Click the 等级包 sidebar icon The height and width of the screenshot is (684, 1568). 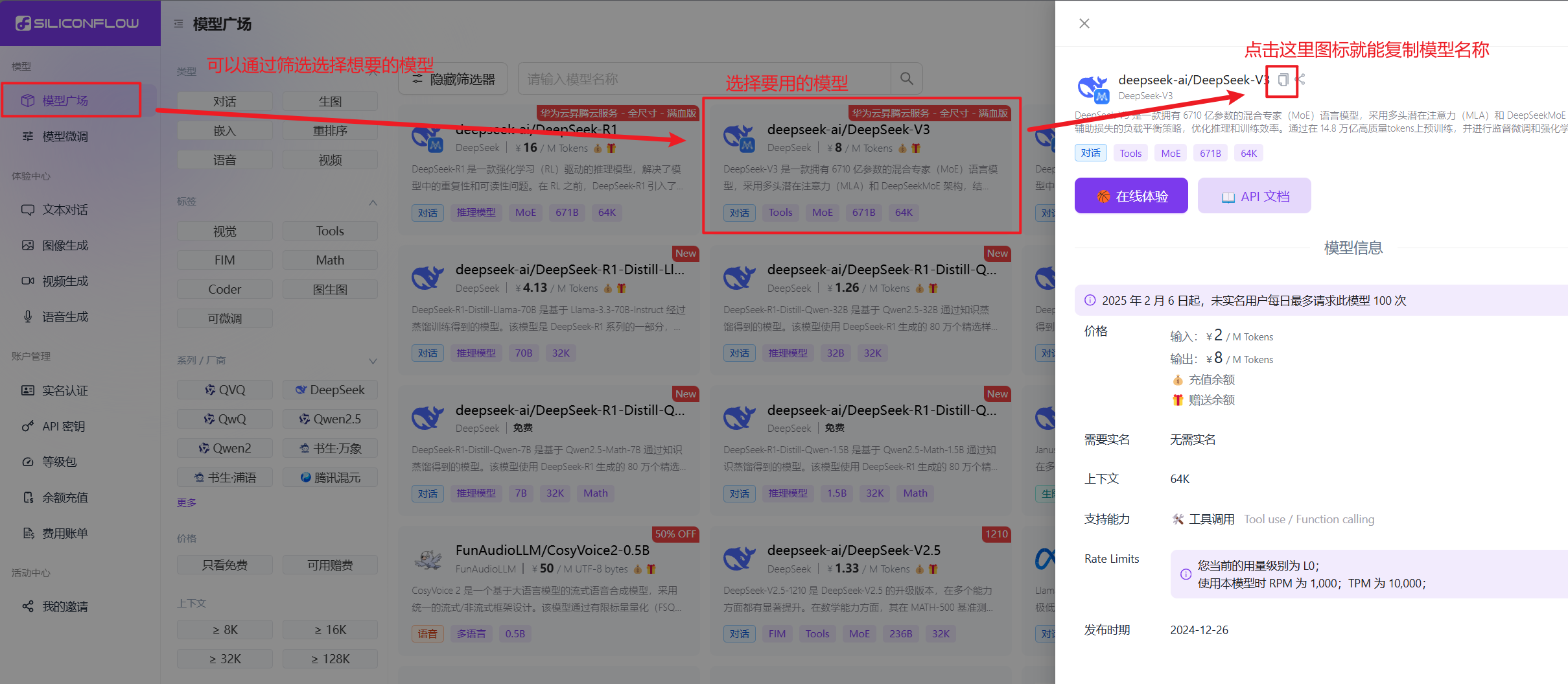pyautogui.click(x=28, y=462)
